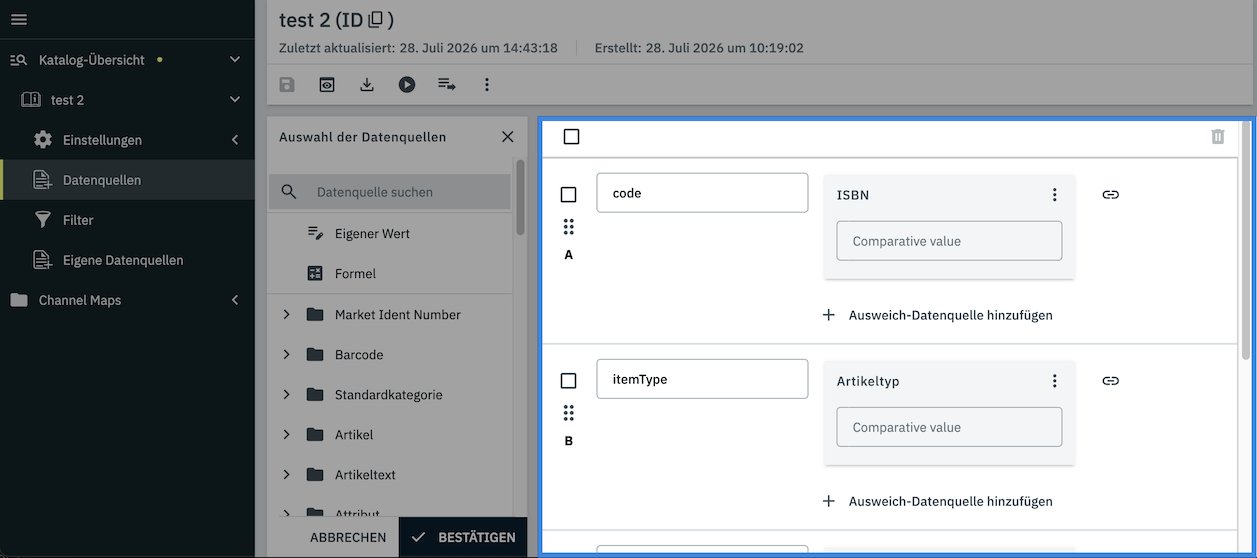Expand the Einstellungen submenu chevron
1257x558 pixels.
pos(235,140)
